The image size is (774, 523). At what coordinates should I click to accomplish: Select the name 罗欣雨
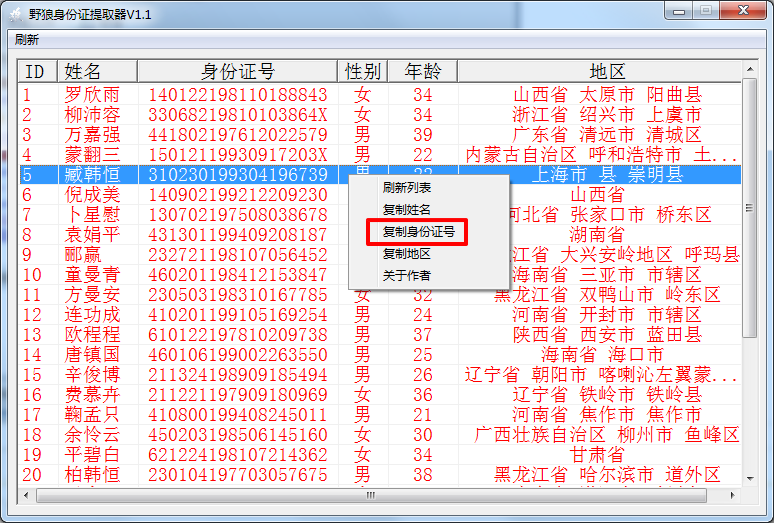coord(92,95)
